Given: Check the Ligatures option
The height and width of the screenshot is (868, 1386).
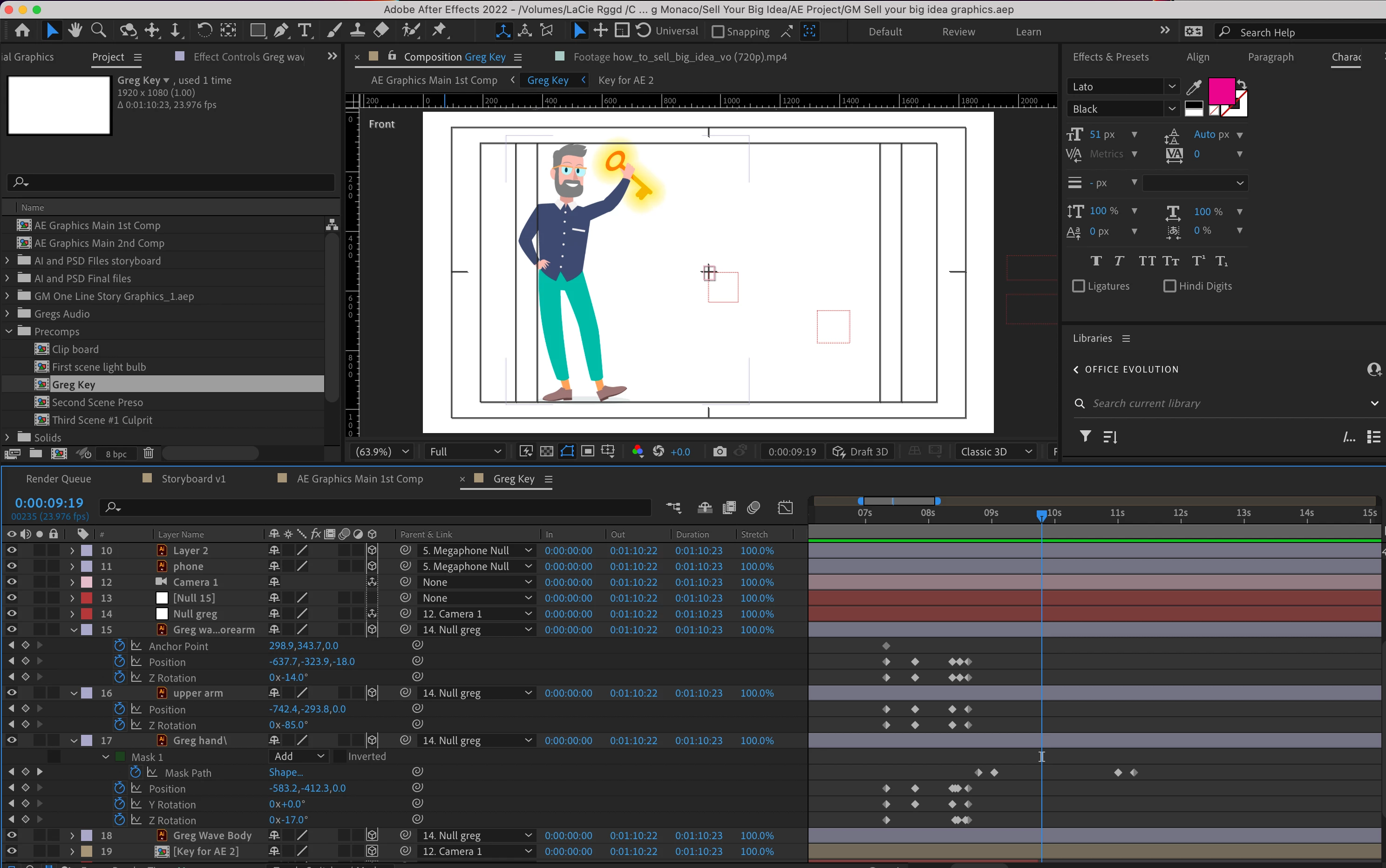Looking at the screenshot, I should point(1079,286).
